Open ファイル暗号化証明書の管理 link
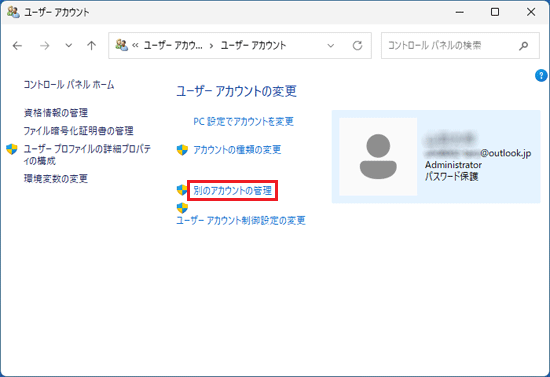The image size is (550, 377). coord(78,131)
